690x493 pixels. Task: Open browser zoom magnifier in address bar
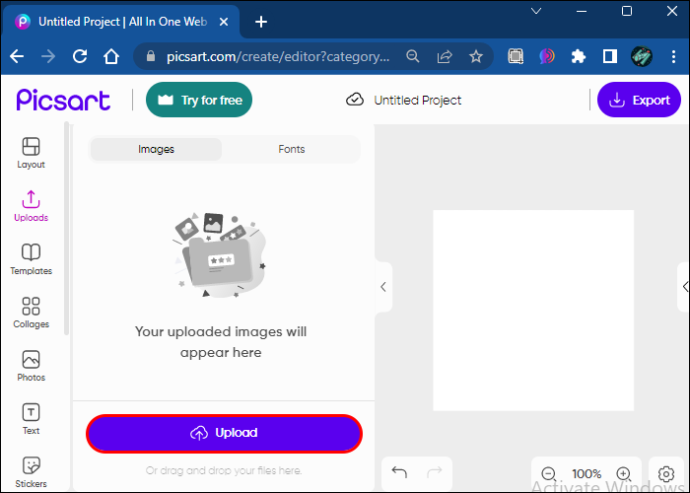coord(413,56)
